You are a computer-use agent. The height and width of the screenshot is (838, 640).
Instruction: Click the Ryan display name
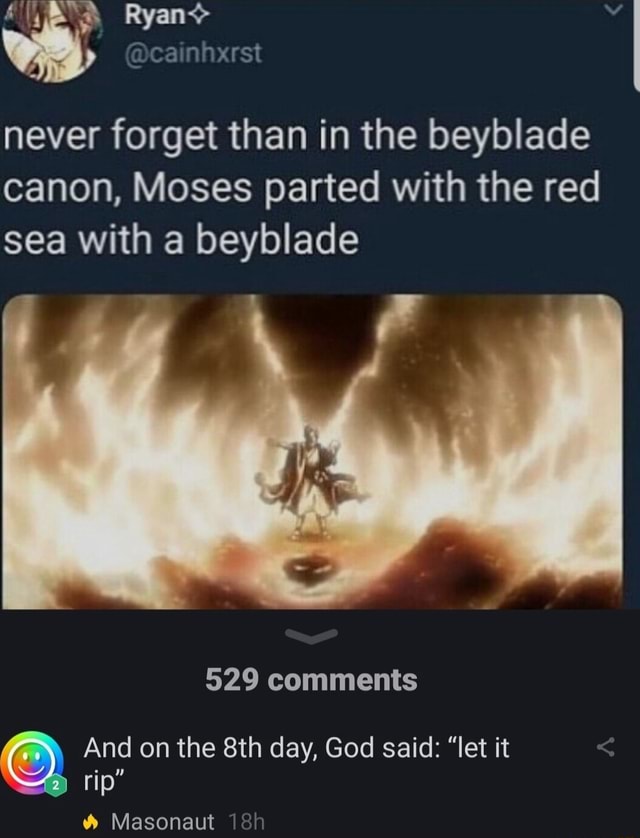pyautogui.click(x=154, y=15)
